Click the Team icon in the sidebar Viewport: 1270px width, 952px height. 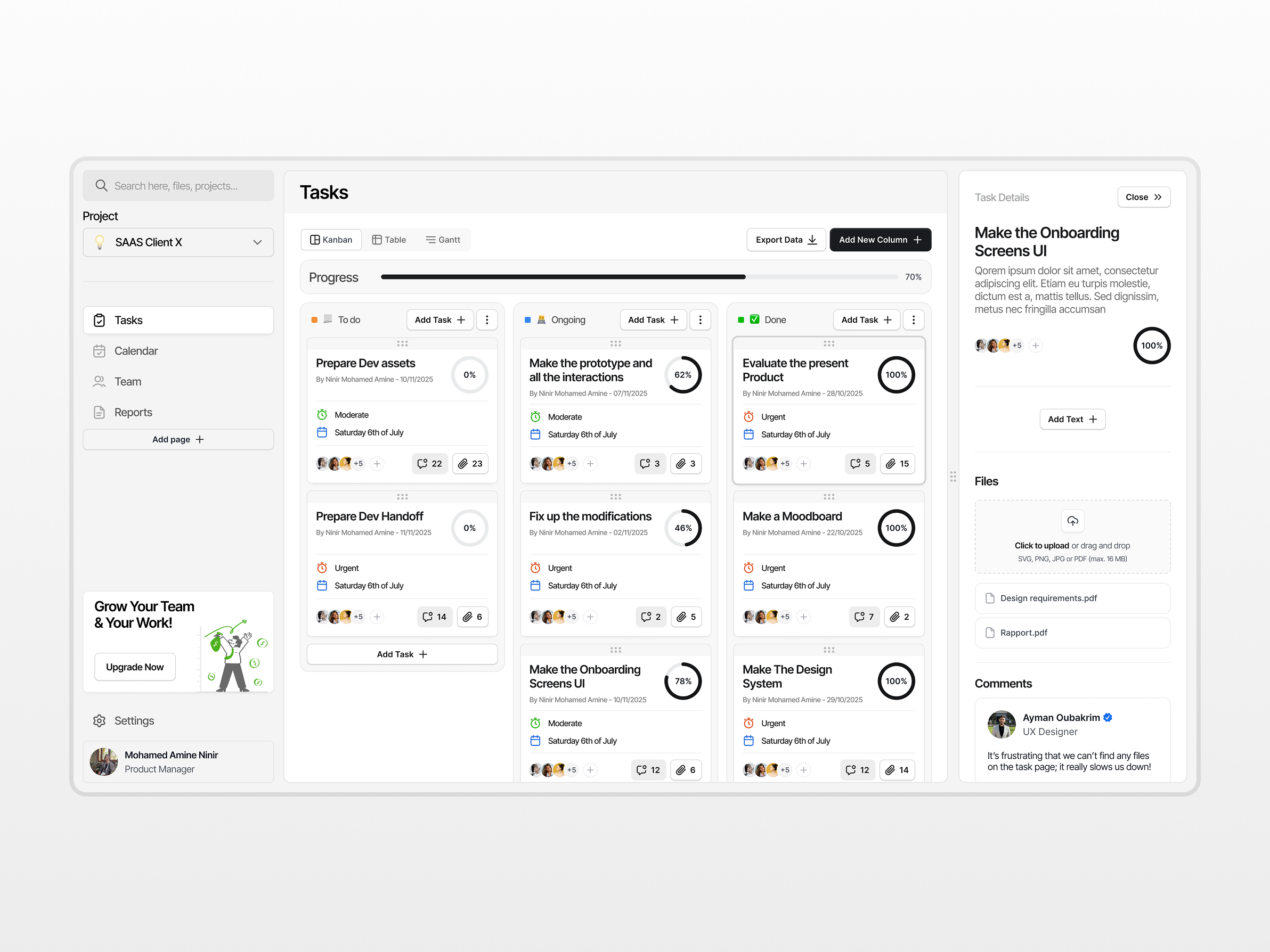click(100, 381)
